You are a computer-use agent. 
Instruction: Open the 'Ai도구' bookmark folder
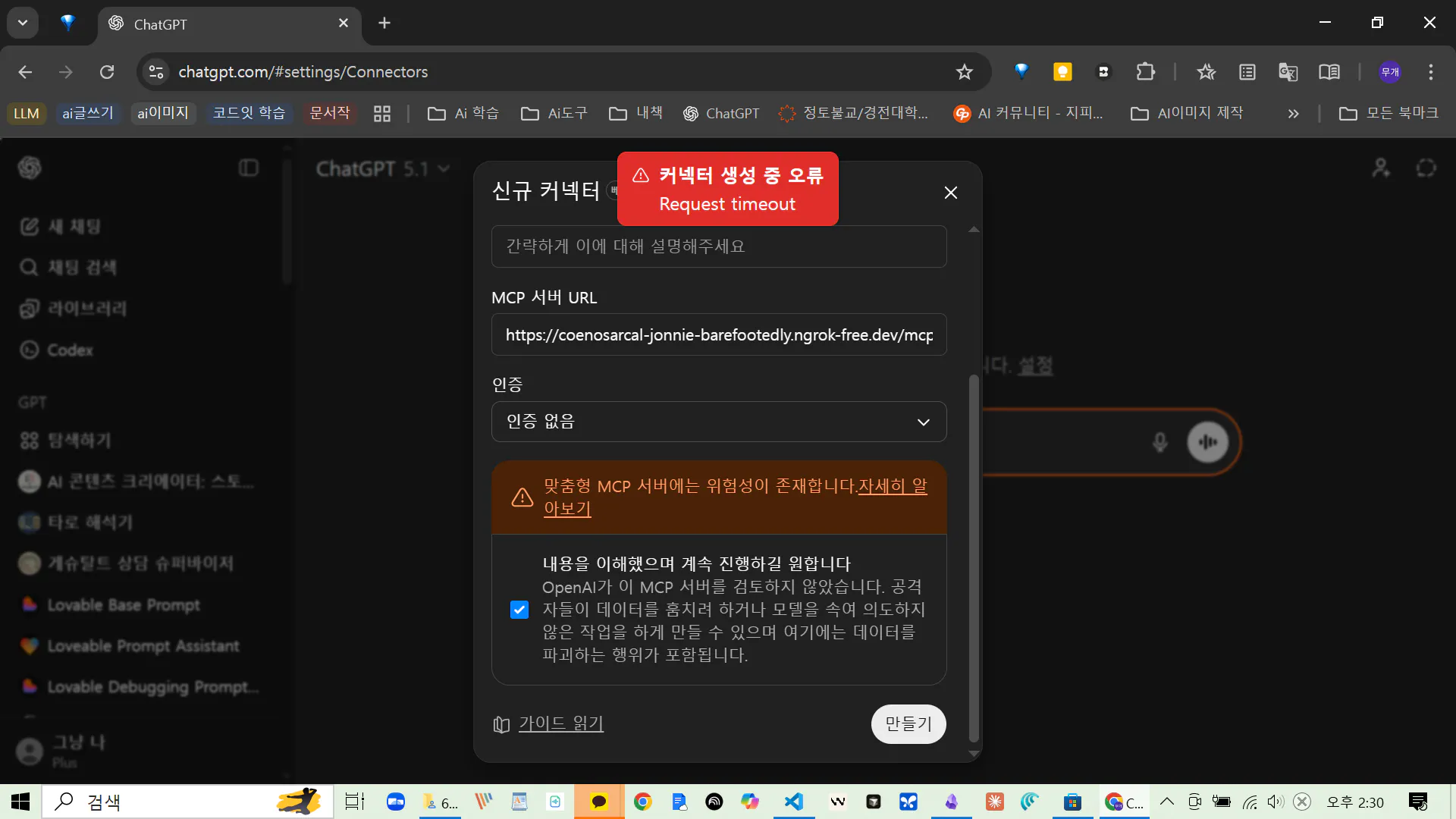point(554,113)
